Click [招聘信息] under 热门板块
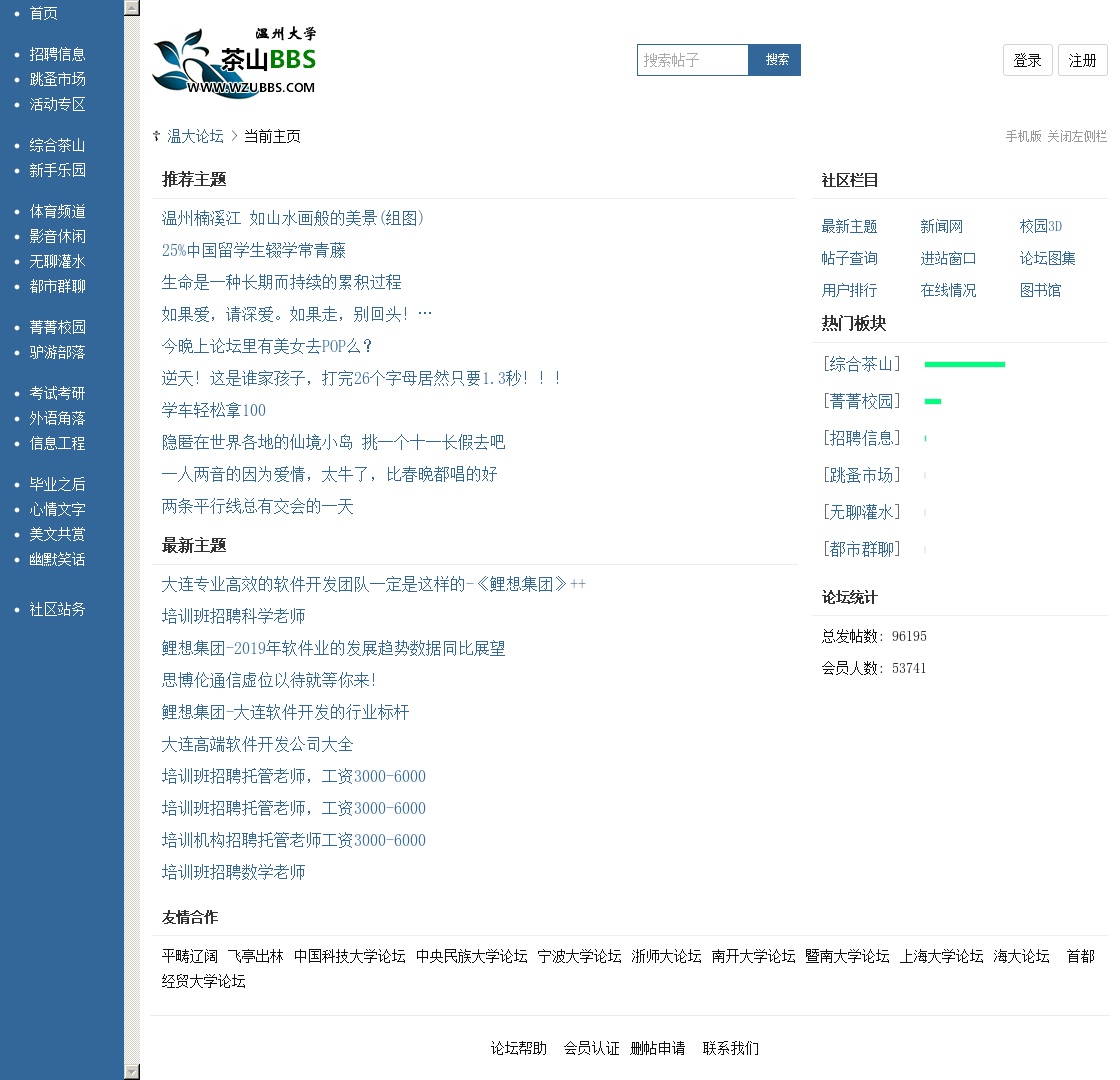The width and height of the screenshot is (1120, 1080). (x=861, y=438)
